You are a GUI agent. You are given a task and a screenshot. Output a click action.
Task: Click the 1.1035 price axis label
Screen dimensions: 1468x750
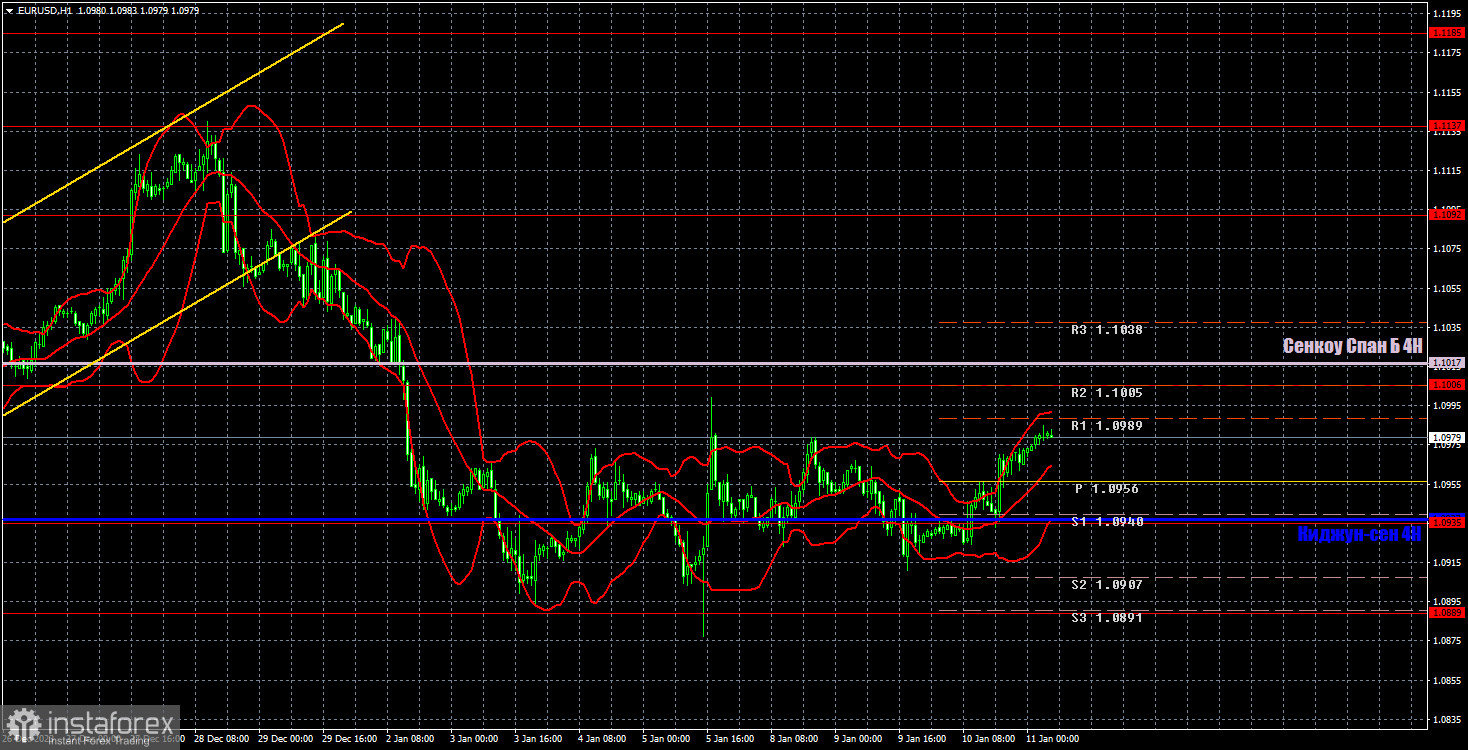1448,327
